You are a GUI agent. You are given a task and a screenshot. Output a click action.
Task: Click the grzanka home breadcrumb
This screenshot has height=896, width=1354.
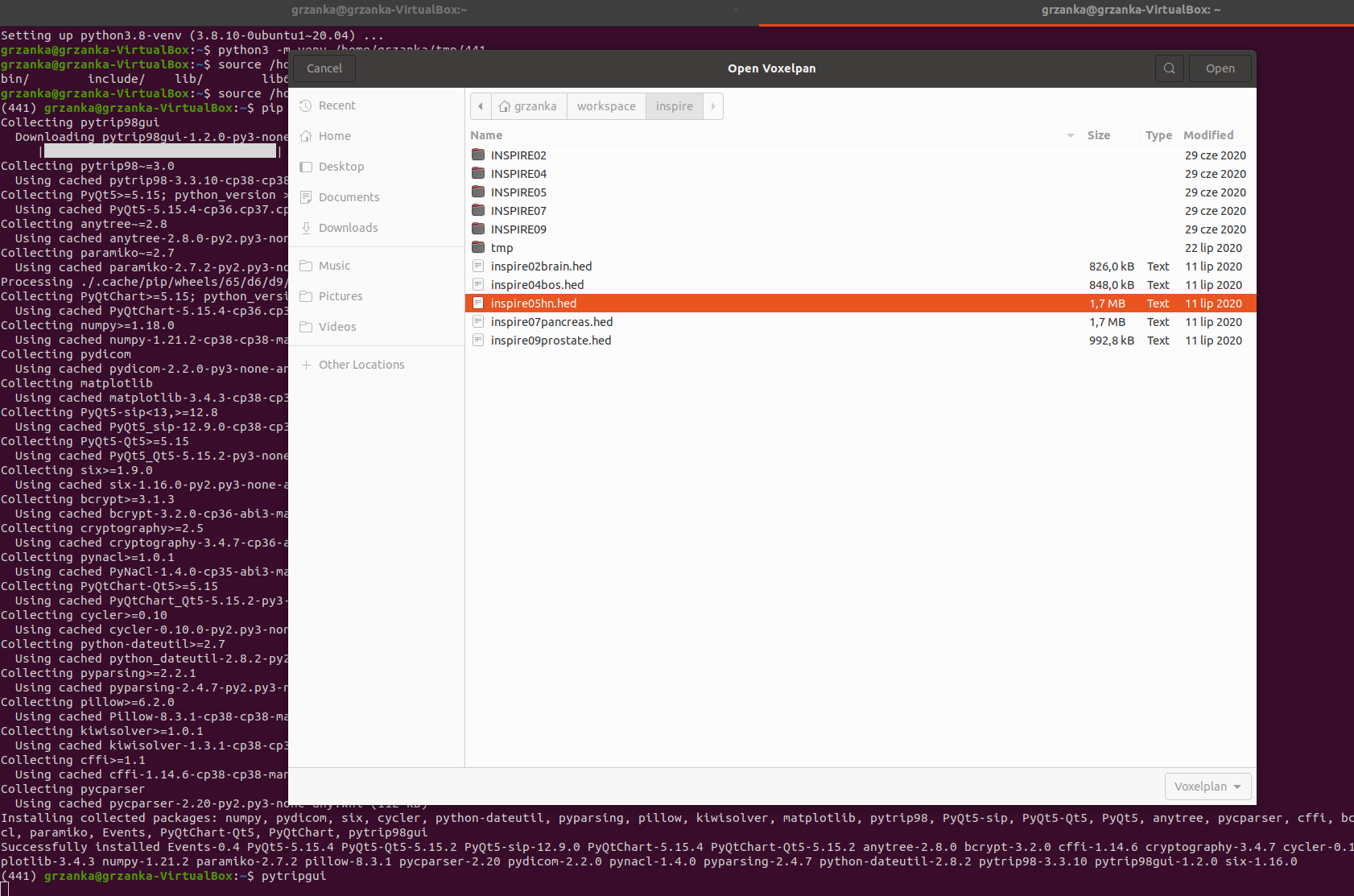pos(528,105)
